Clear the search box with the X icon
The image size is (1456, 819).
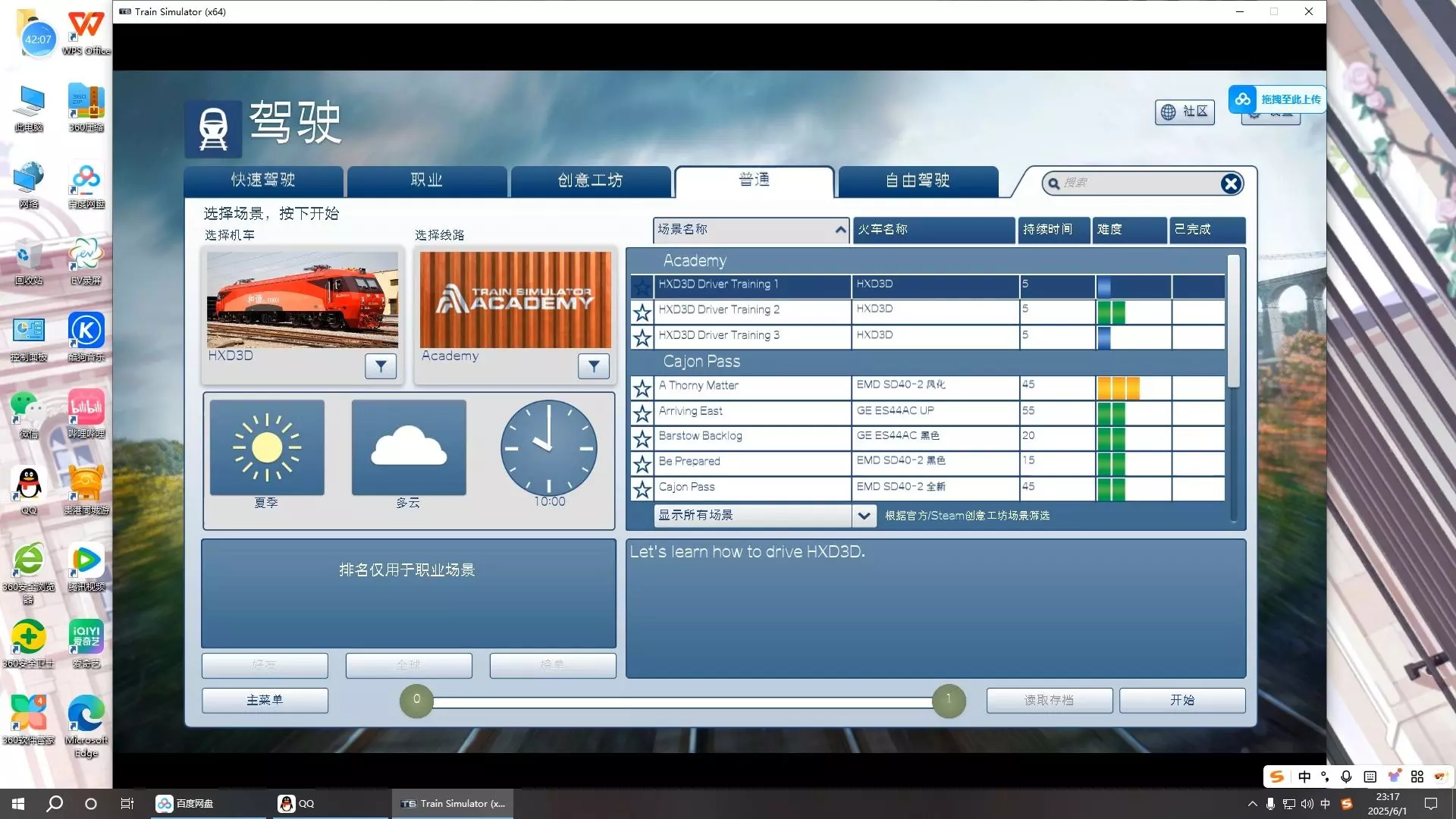(1230, 184)
